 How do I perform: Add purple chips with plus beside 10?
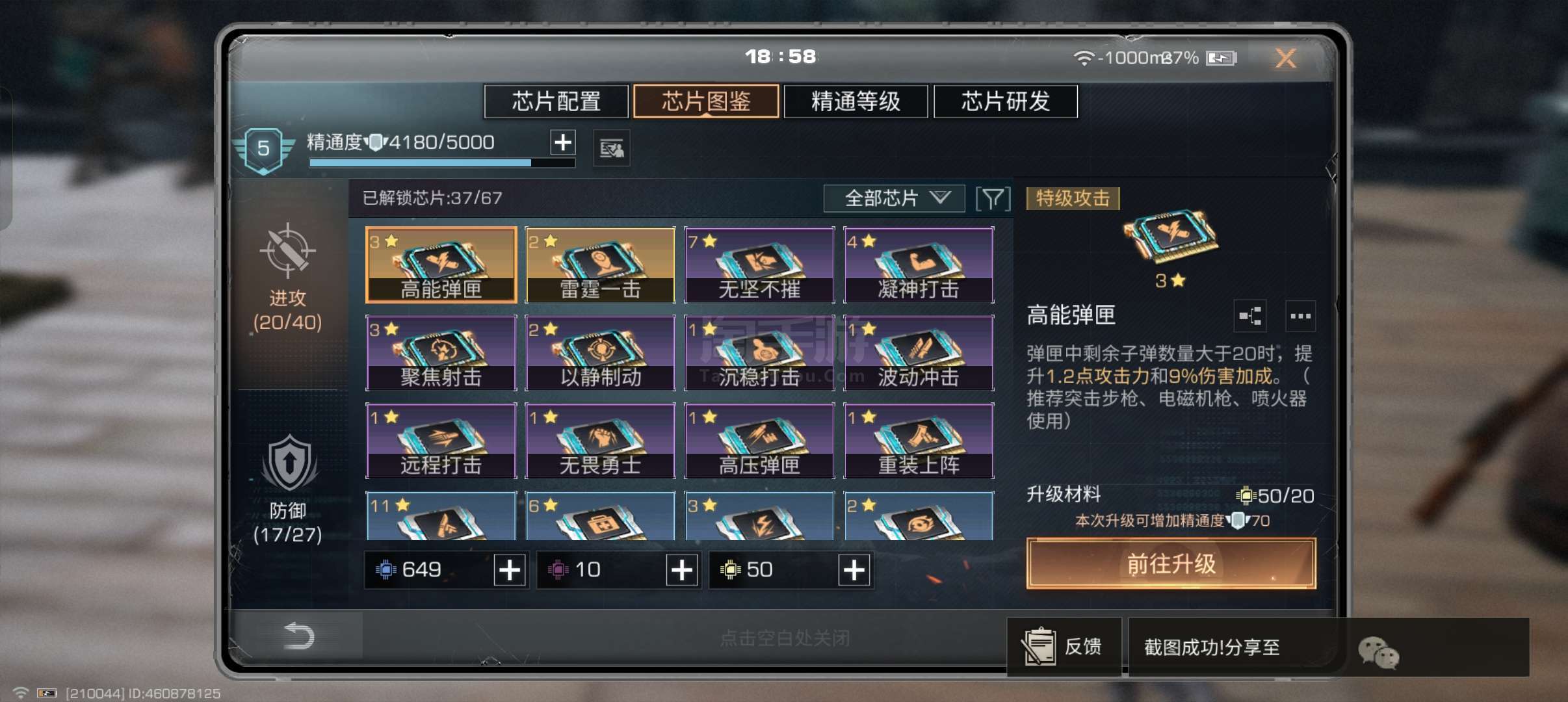[x=682, y=570]
